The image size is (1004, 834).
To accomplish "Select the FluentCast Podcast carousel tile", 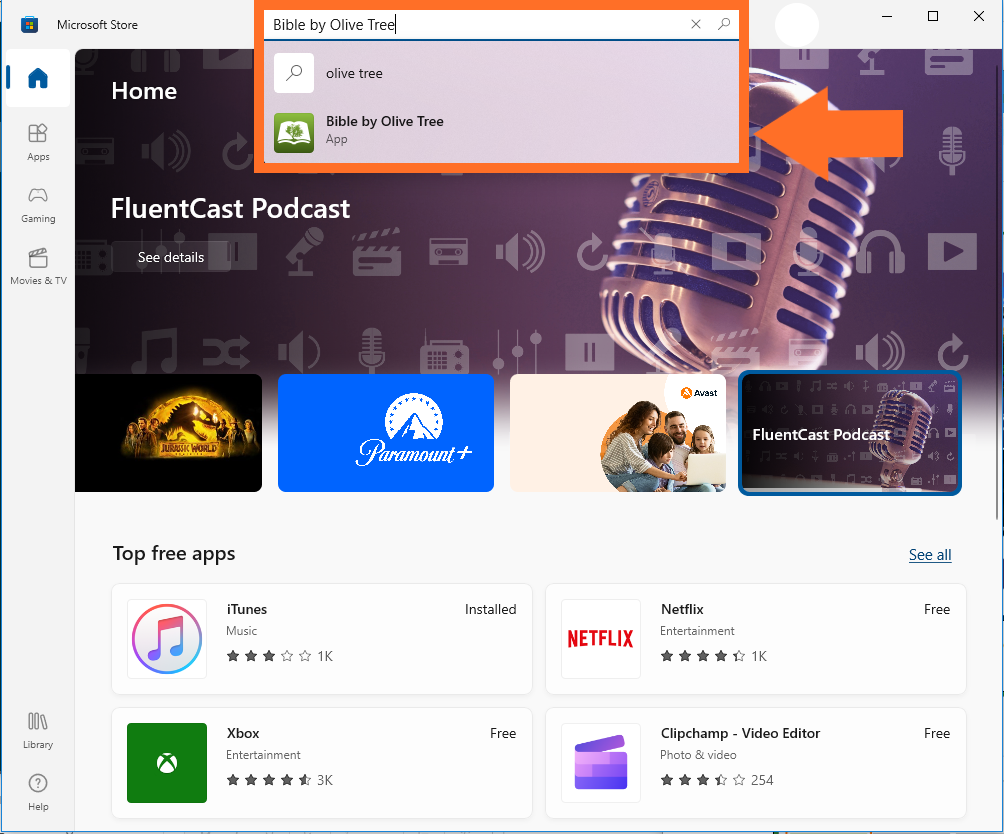I will pos(850,433).
